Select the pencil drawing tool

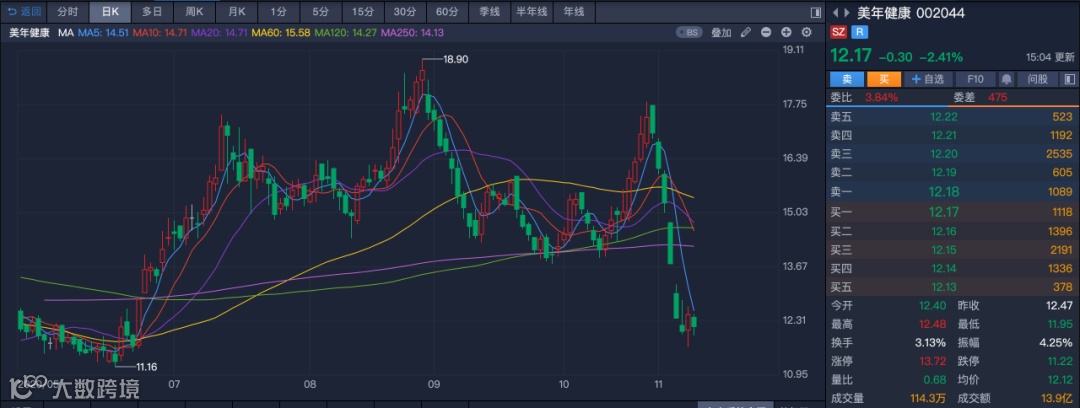pos(745,32)
